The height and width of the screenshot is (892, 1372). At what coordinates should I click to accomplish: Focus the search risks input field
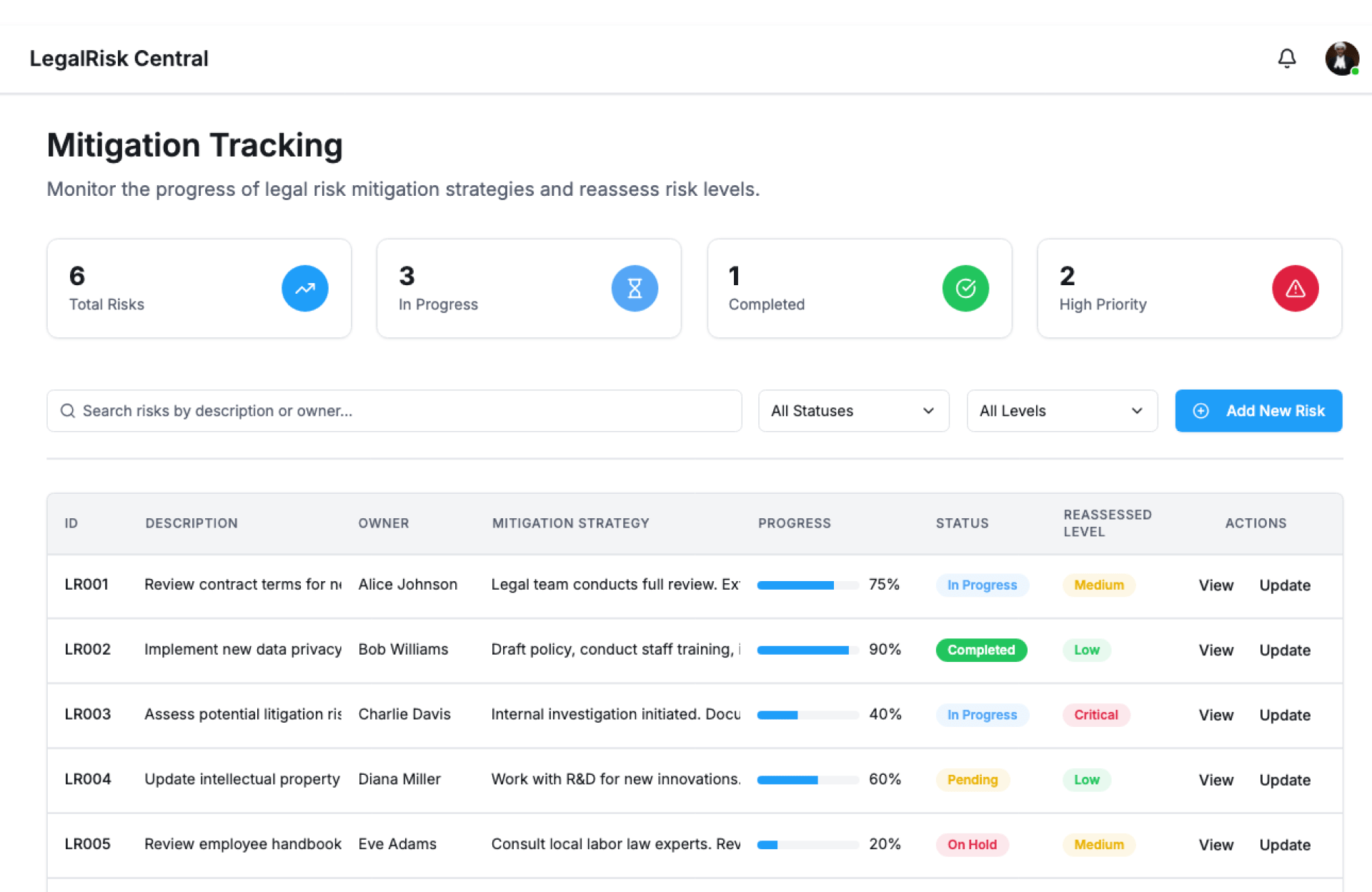[400, 411]
